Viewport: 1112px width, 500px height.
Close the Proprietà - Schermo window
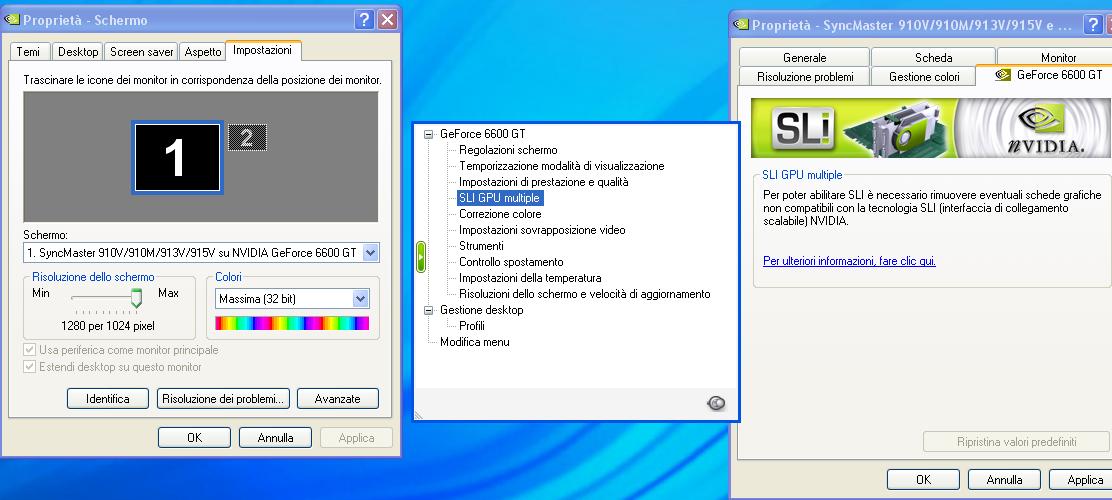point(387,20)
